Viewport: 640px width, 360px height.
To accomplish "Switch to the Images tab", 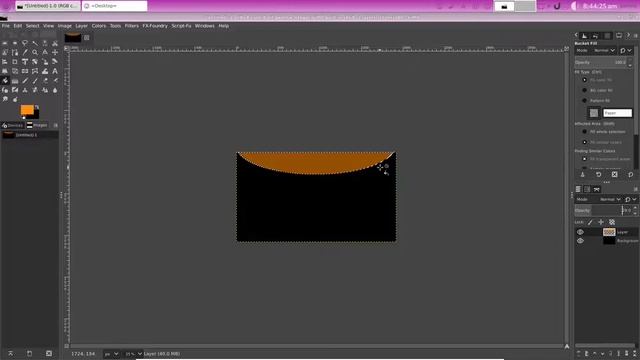I will (37, 125).
